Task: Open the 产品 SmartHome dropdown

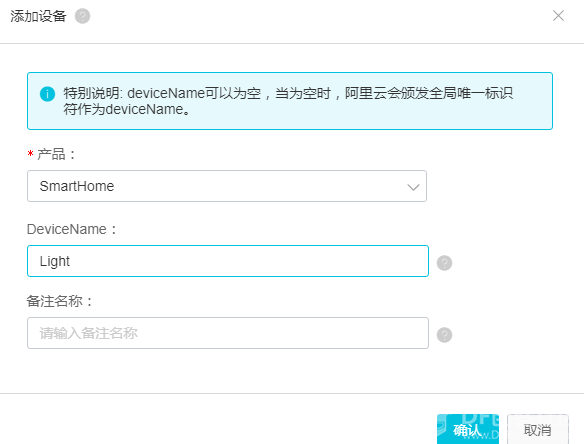Action: click(x=227, y=186)
